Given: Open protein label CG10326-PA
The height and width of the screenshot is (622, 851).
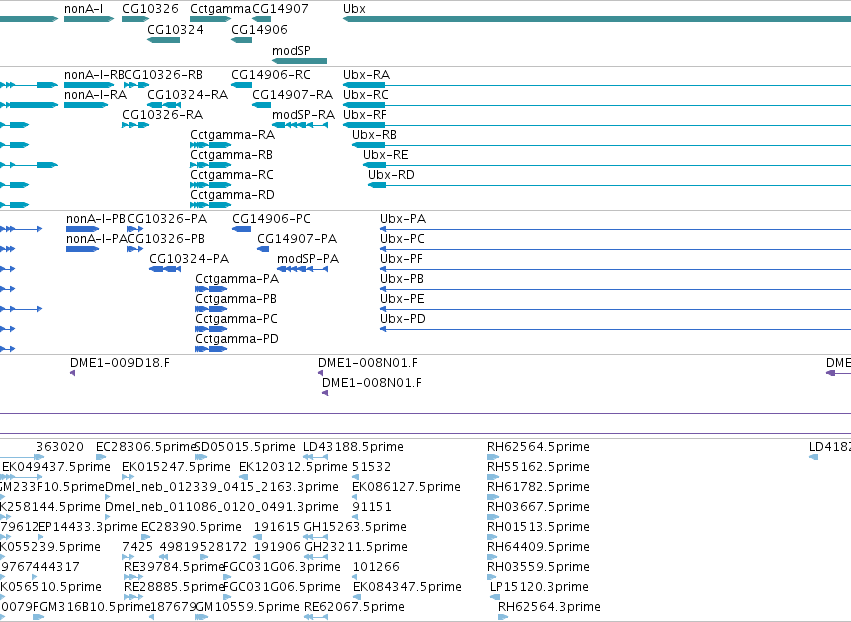Looking at the screenshot, I should coord(167,219).
